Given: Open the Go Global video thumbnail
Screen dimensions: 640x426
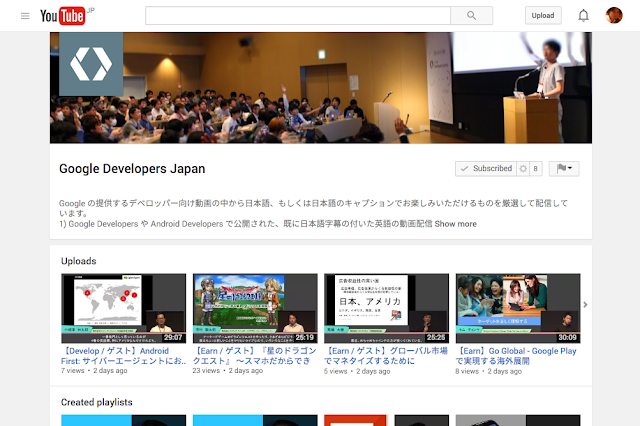Looking at the screenshot, I should click(x=518, y=308).
